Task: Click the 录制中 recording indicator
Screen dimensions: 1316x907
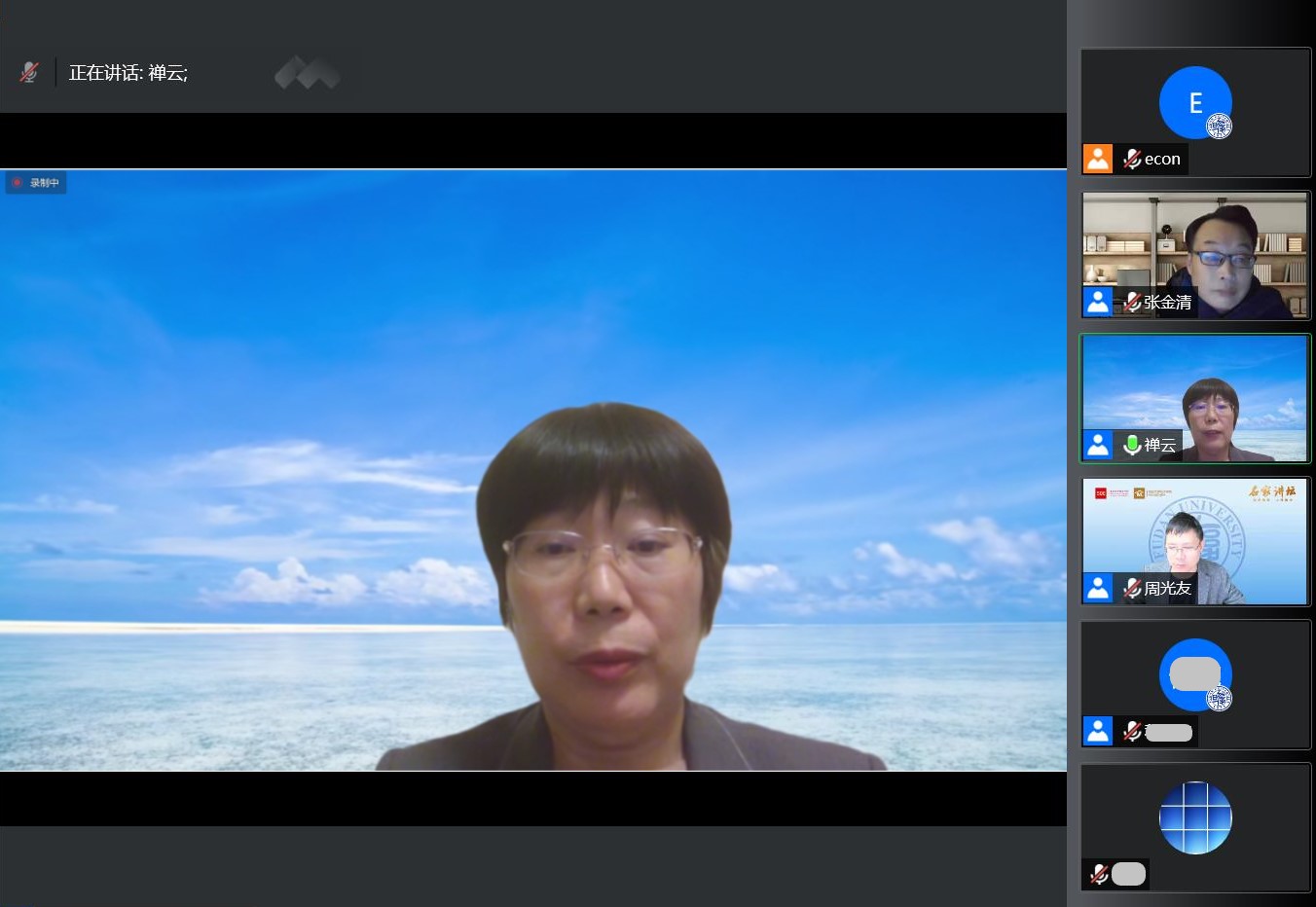Action: pos(36,183)
